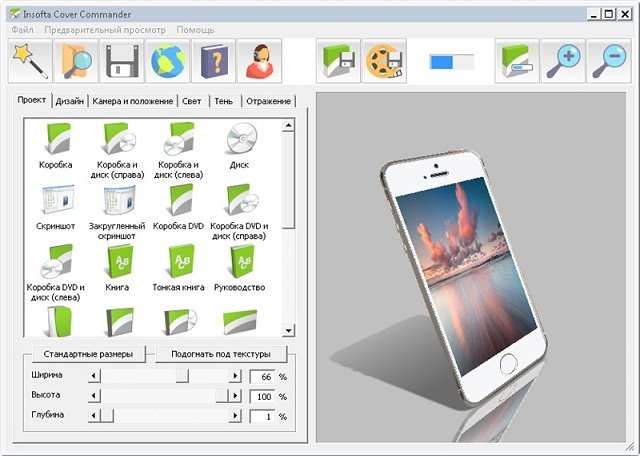Save image using green box floppy icon
The image size is (640, 456).
tap(338, 61)
